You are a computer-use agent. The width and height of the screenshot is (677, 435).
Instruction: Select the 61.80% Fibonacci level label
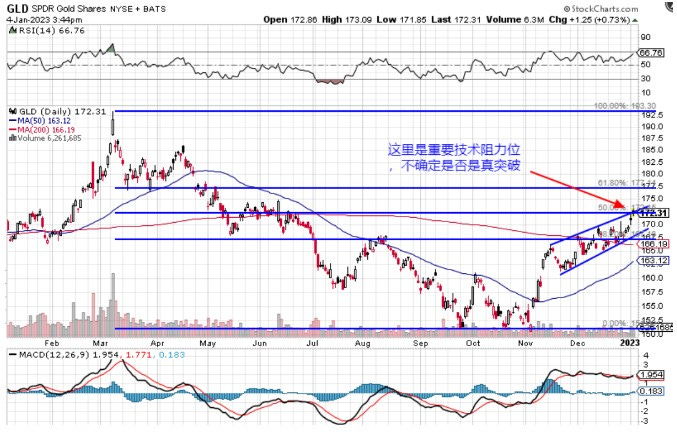click(616, 183)
